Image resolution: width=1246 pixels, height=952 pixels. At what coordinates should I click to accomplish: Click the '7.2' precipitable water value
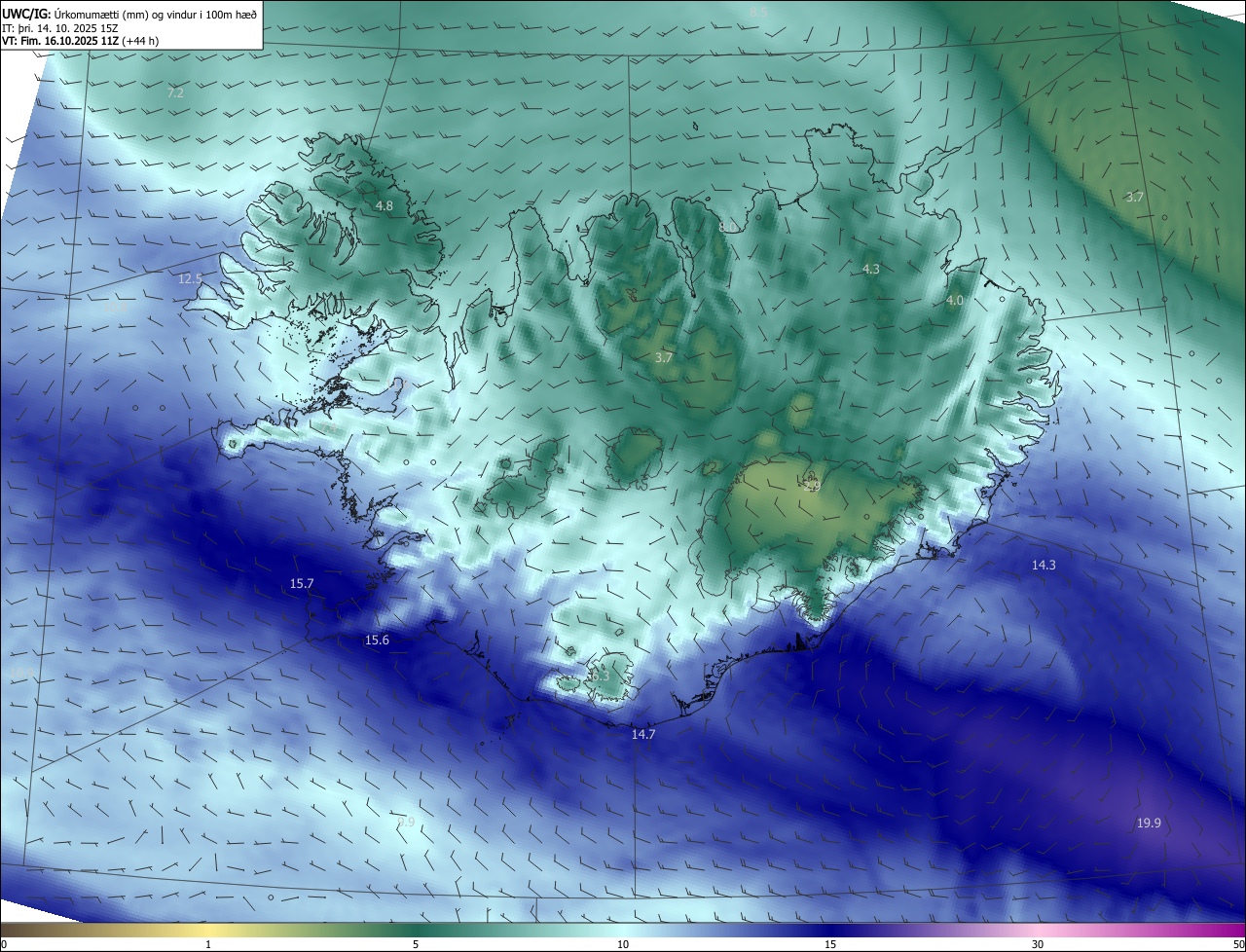[175, 93]
